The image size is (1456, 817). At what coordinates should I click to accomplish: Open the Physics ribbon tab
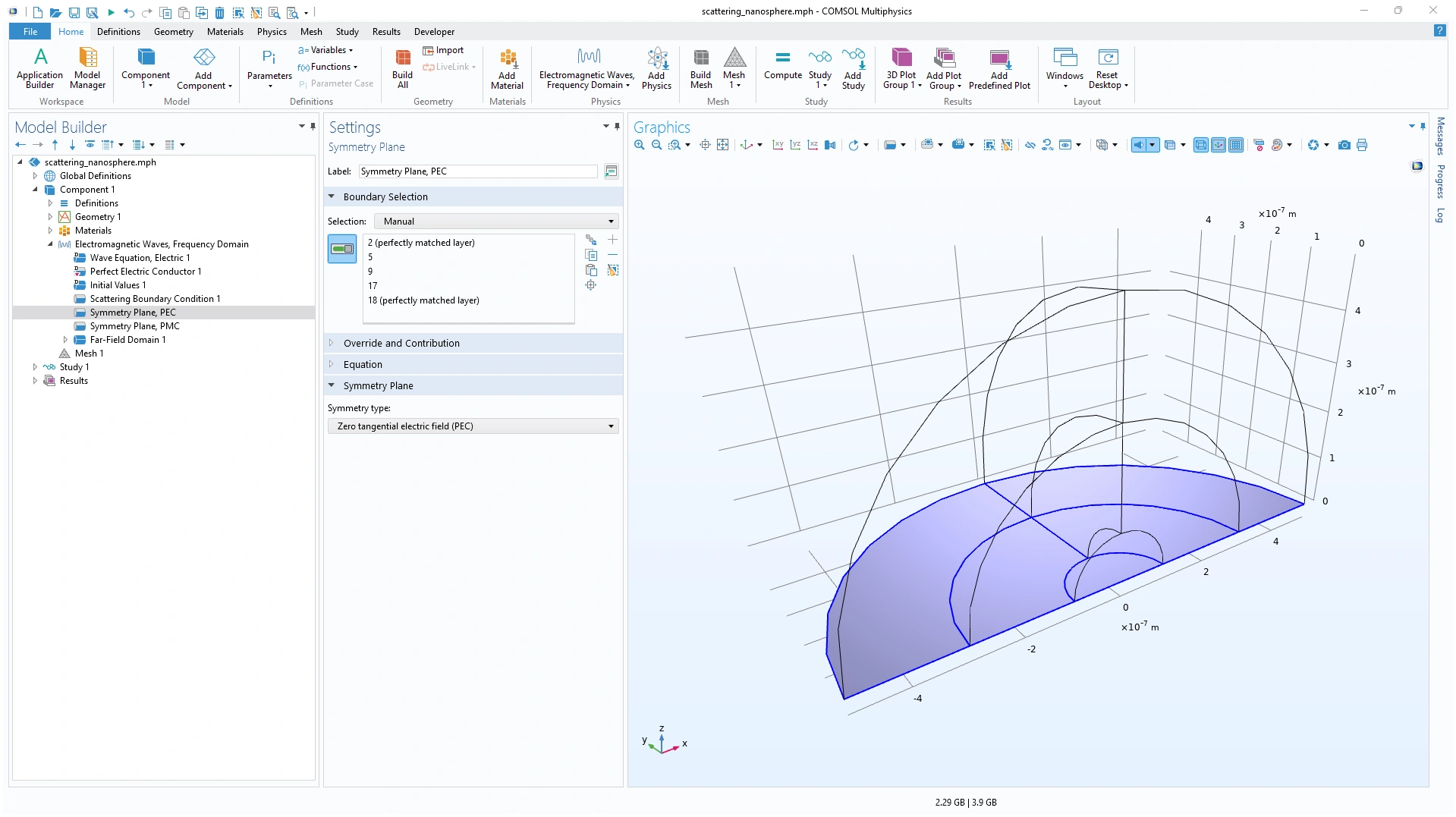pyautogui.click(x=271, y=32)
